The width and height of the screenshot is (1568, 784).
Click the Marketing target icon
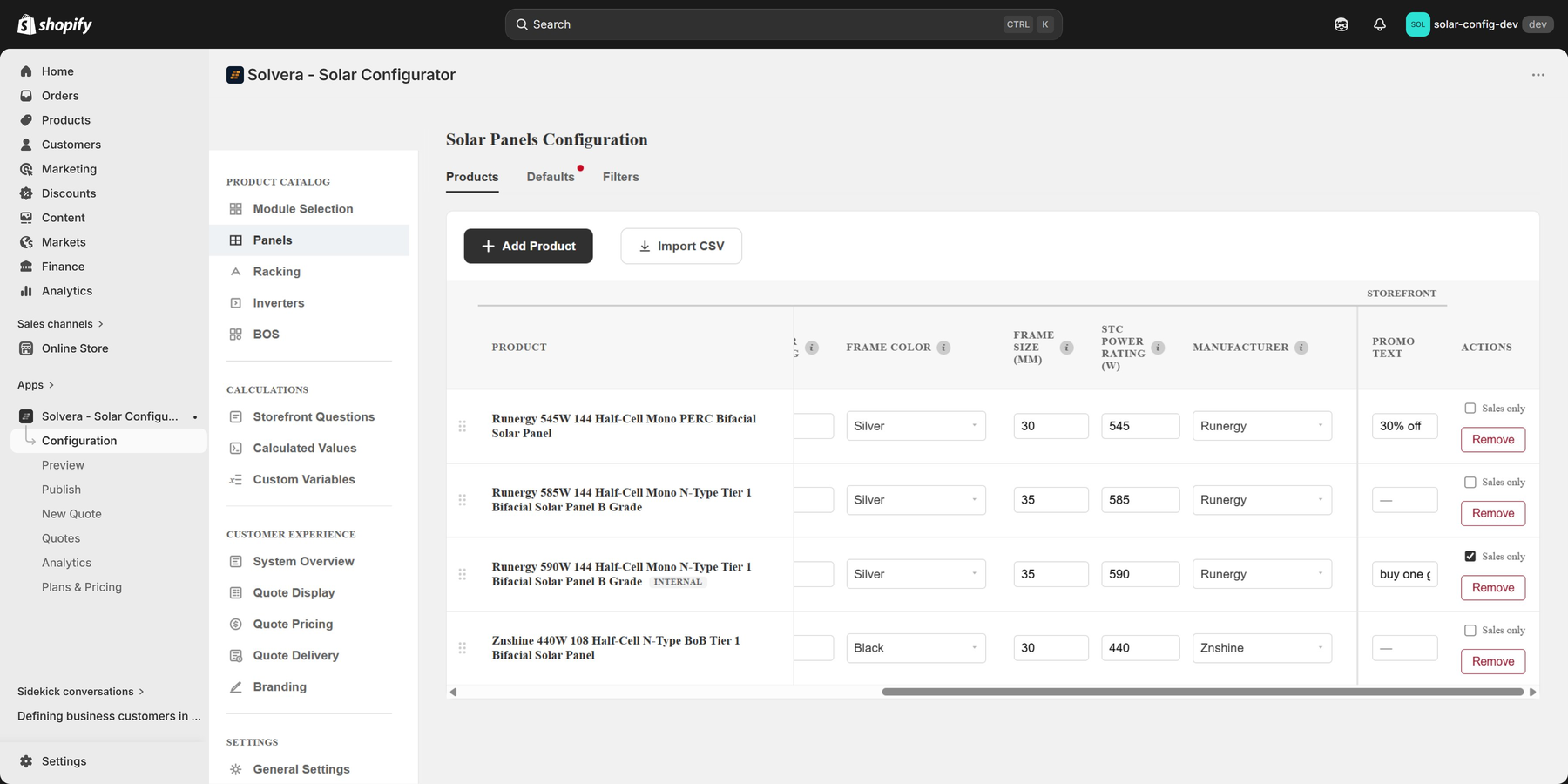point(26,169)
